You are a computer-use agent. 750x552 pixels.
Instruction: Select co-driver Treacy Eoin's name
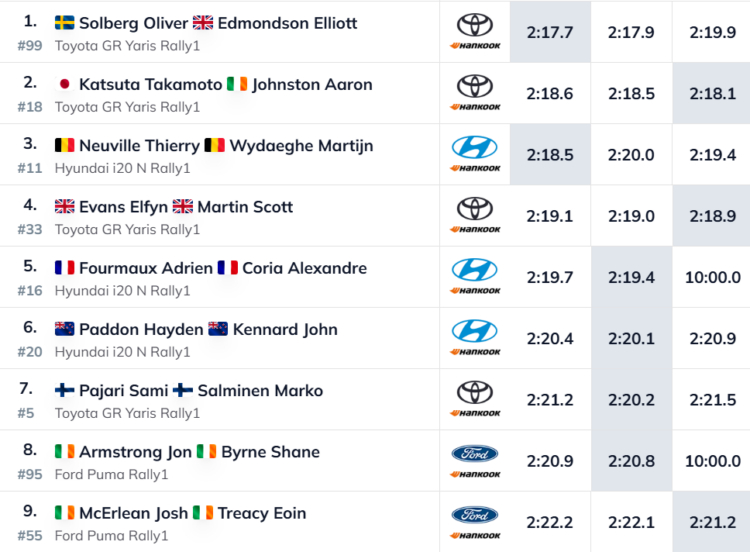tap(264, 513)
